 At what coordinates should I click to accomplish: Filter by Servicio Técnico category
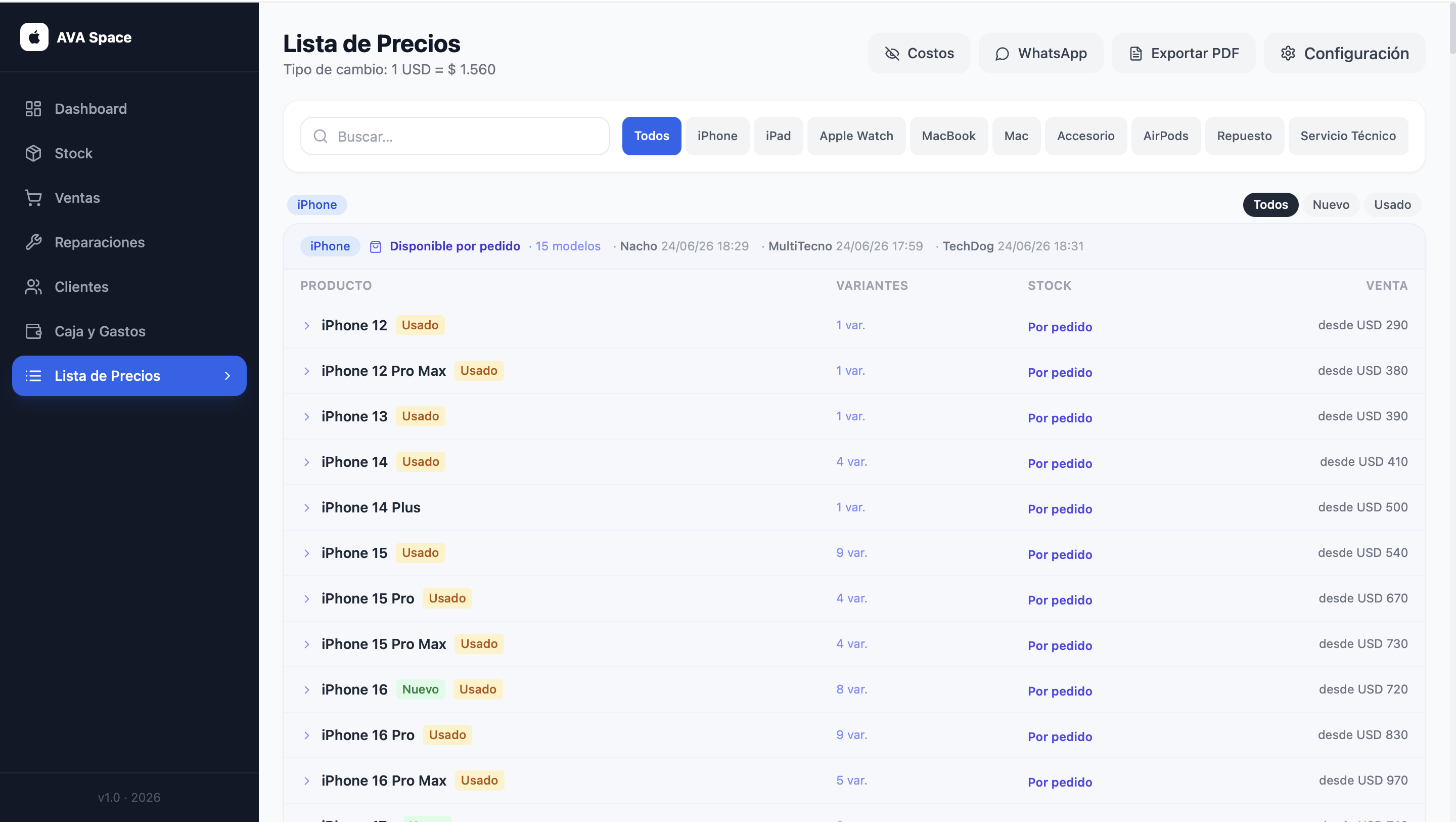click(1348, 137)
